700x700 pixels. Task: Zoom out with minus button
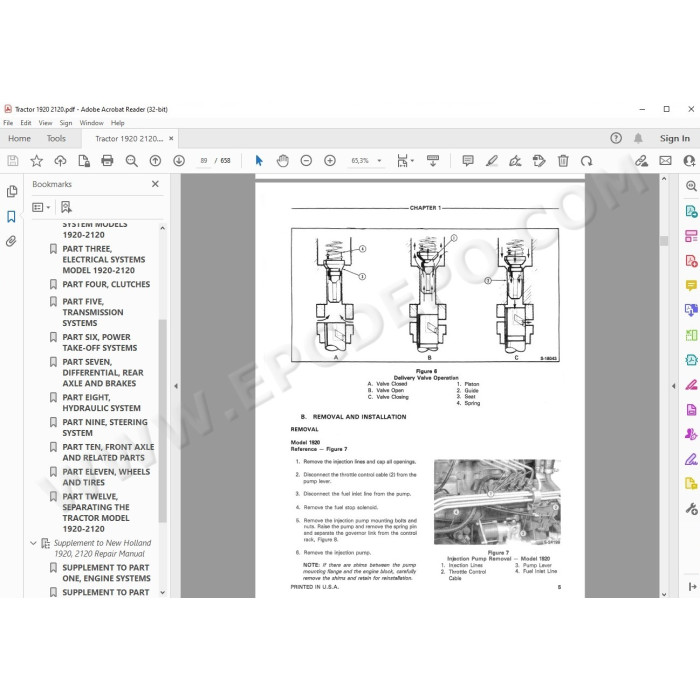coord(306,161)
